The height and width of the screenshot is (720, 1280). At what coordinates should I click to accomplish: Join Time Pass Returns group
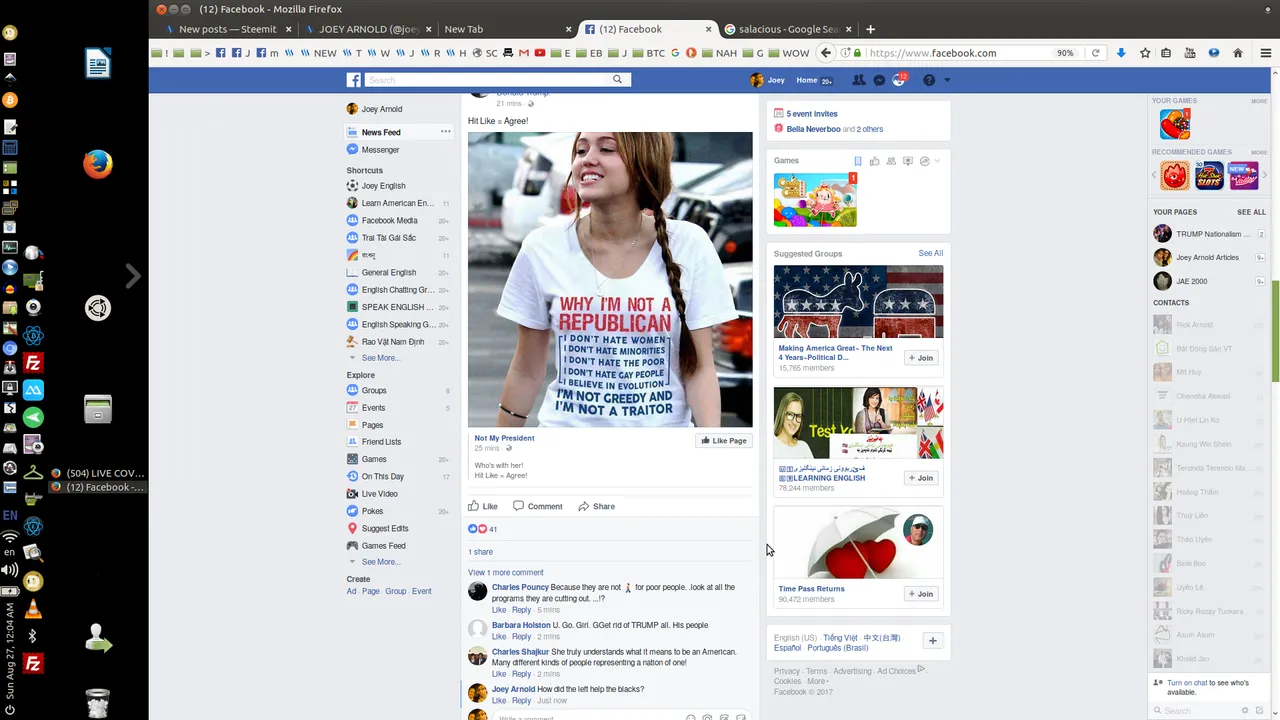pos(920,594)
